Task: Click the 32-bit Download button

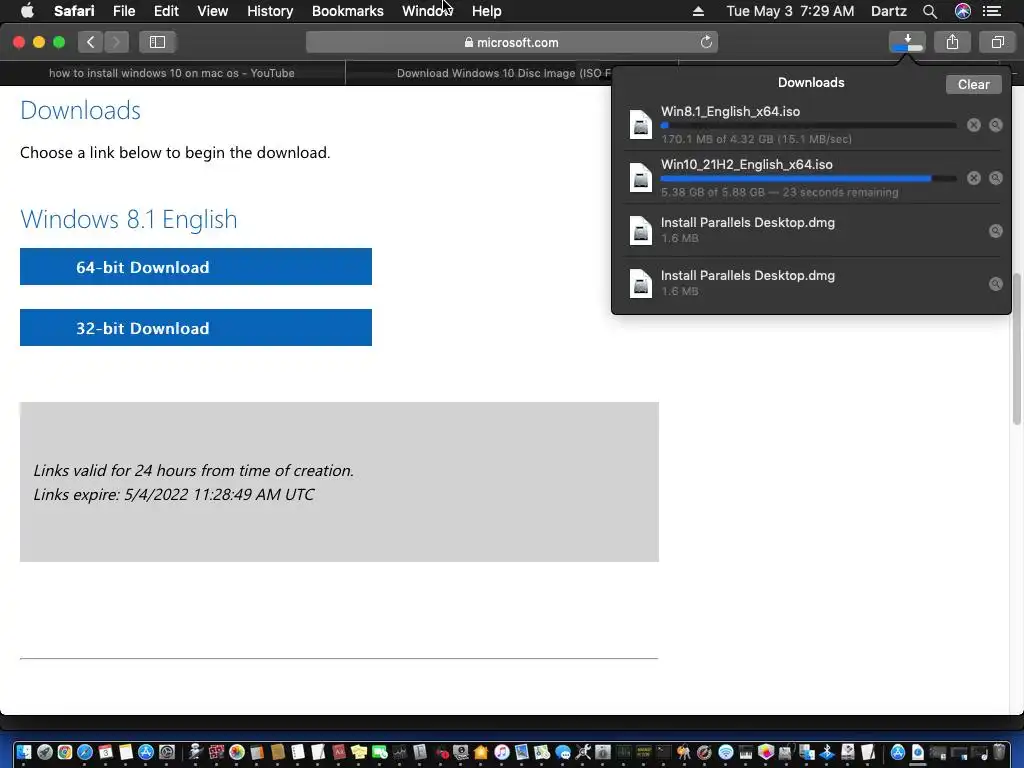Action: coord(196,327)
